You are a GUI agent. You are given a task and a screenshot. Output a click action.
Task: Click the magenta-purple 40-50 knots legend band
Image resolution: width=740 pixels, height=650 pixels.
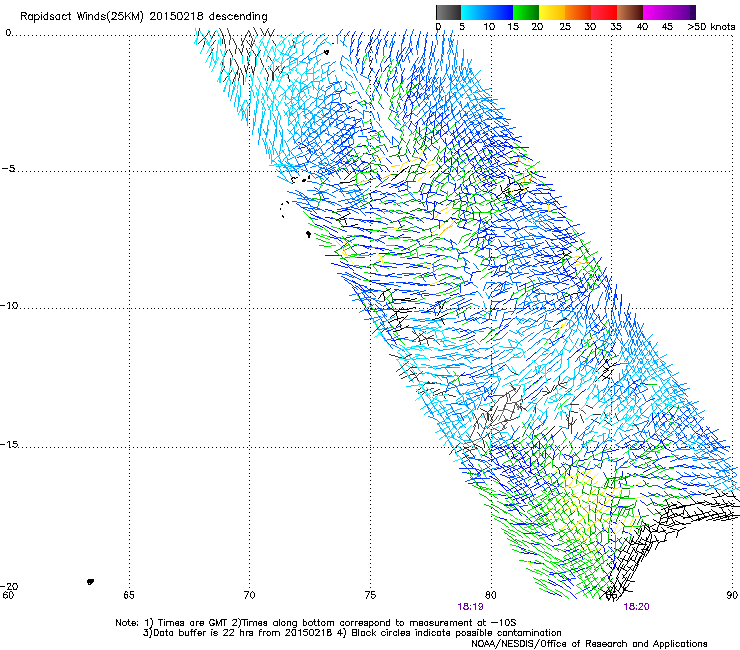pos(669,12)
